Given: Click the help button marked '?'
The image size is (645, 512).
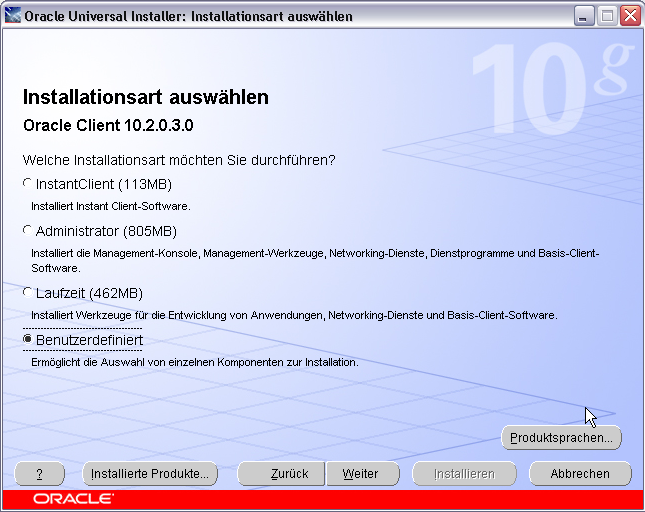Looking at the screenshot, I should (x=39, y=474).
